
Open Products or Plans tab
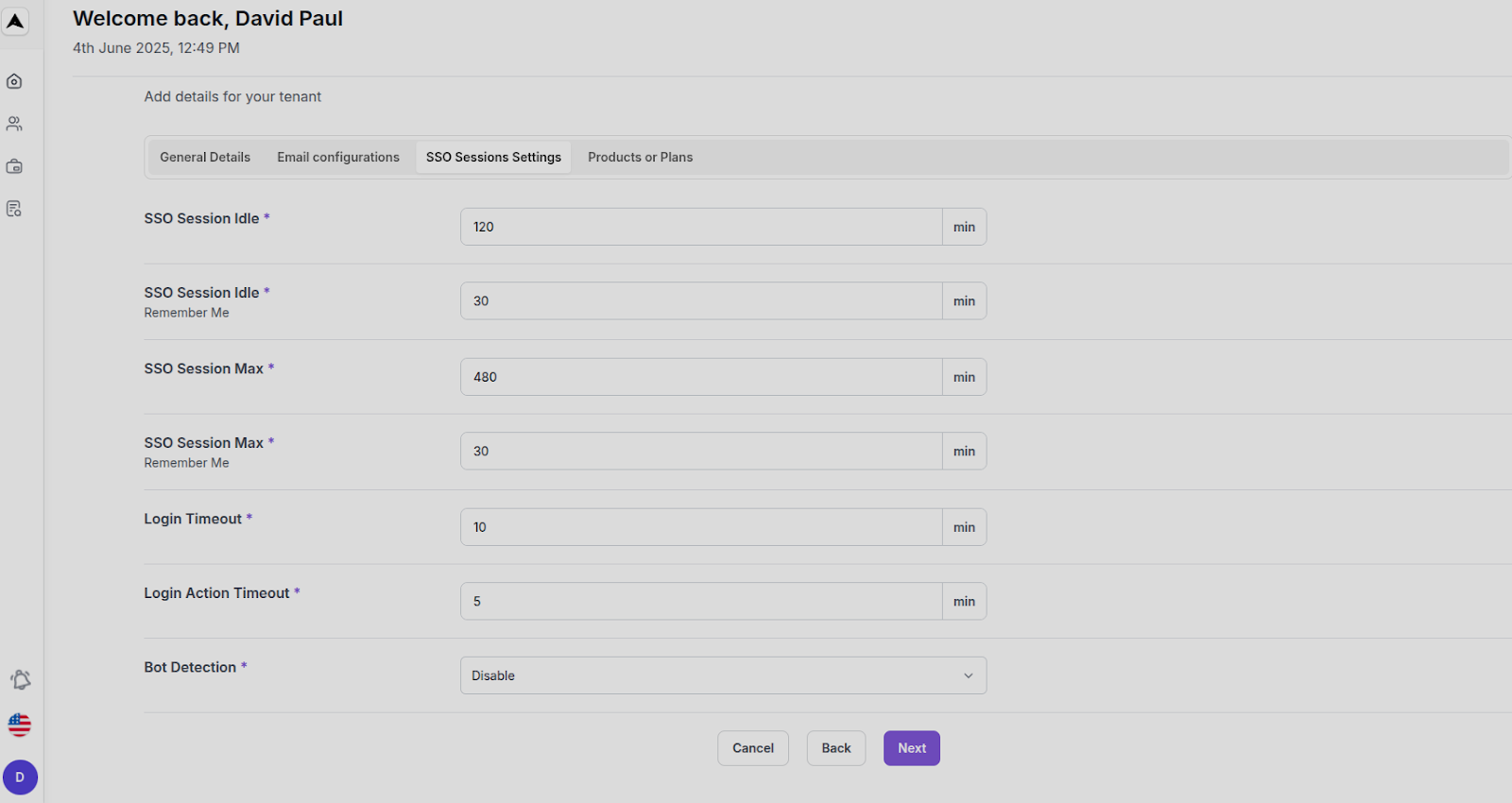[x=641, y=157]
